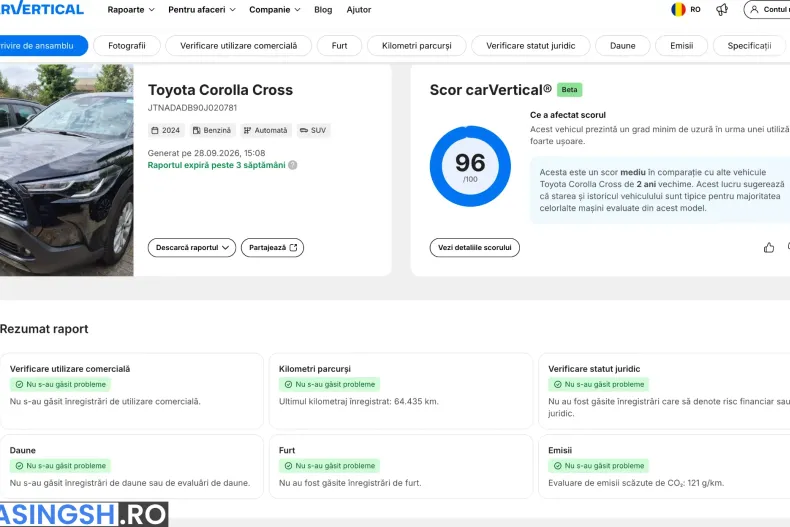This screenshot has height=527, width=790.
Task: Open the megaphone announcements icon
Action: 722,10
